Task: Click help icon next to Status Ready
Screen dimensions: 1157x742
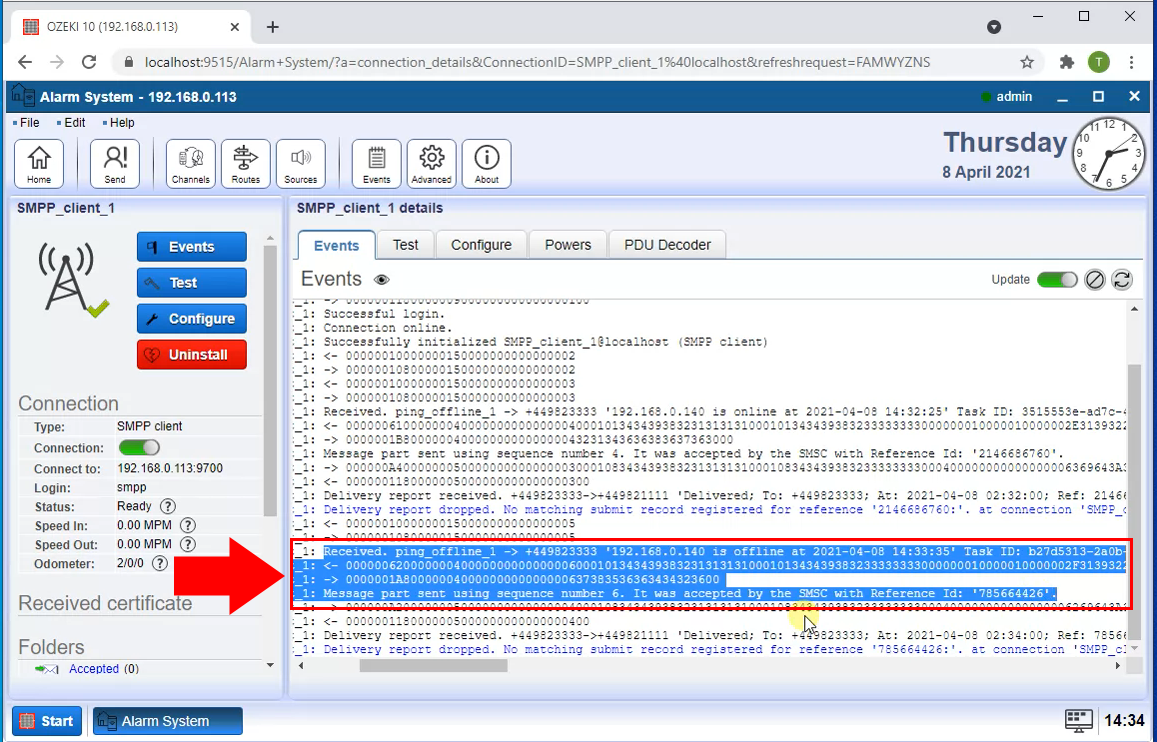Action: 168,507
